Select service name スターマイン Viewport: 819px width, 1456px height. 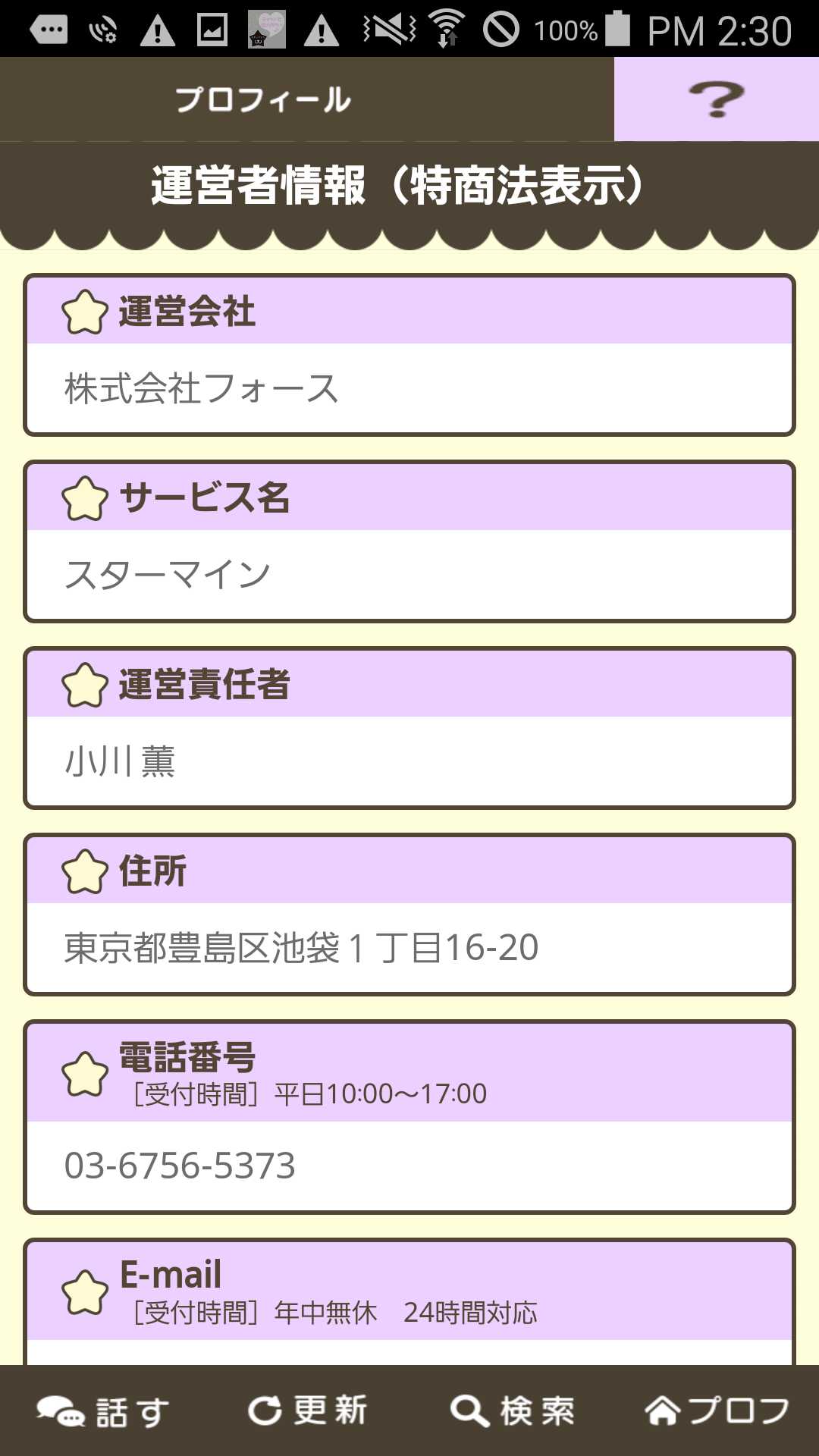point(167,575)
